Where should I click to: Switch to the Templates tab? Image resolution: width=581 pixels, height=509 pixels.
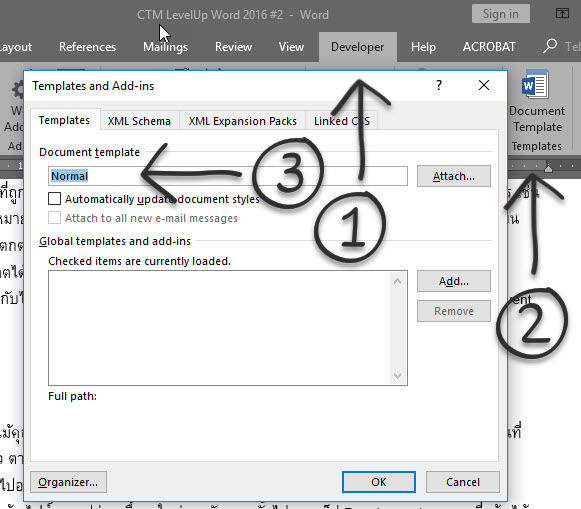64,120
